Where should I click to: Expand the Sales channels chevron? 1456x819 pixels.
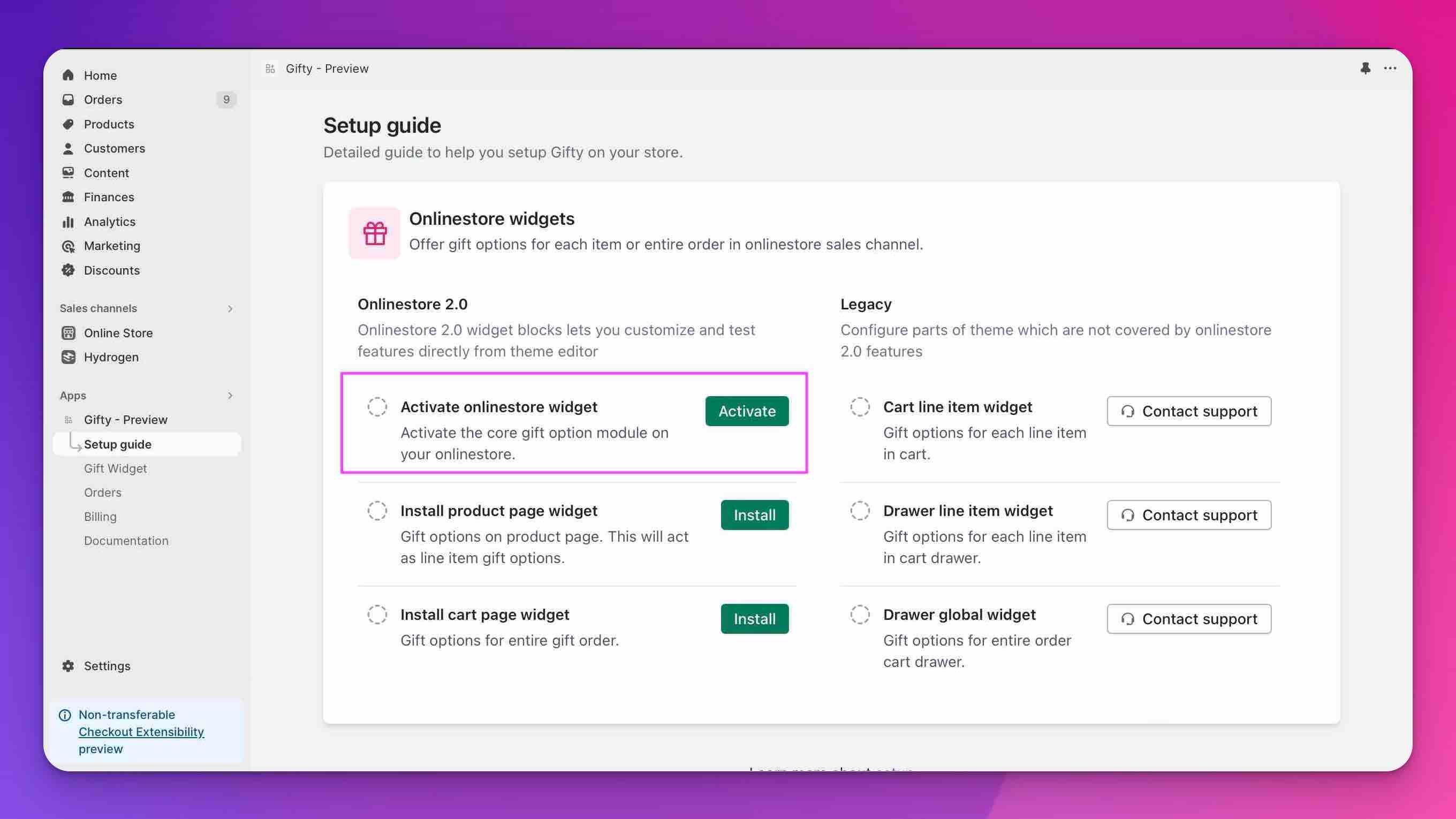click(x=230, y=309)
